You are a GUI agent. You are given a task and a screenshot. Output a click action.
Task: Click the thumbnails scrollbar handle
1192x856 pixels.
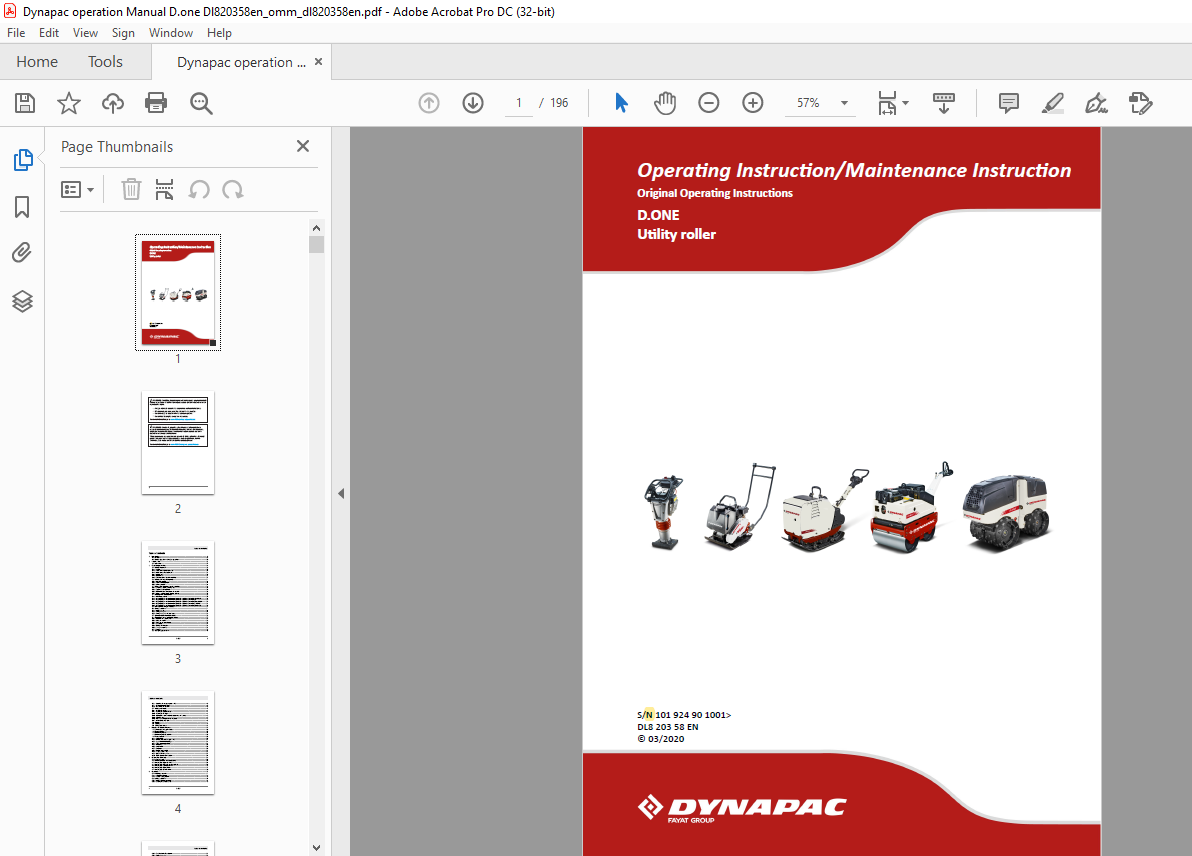tap(316, 244)
